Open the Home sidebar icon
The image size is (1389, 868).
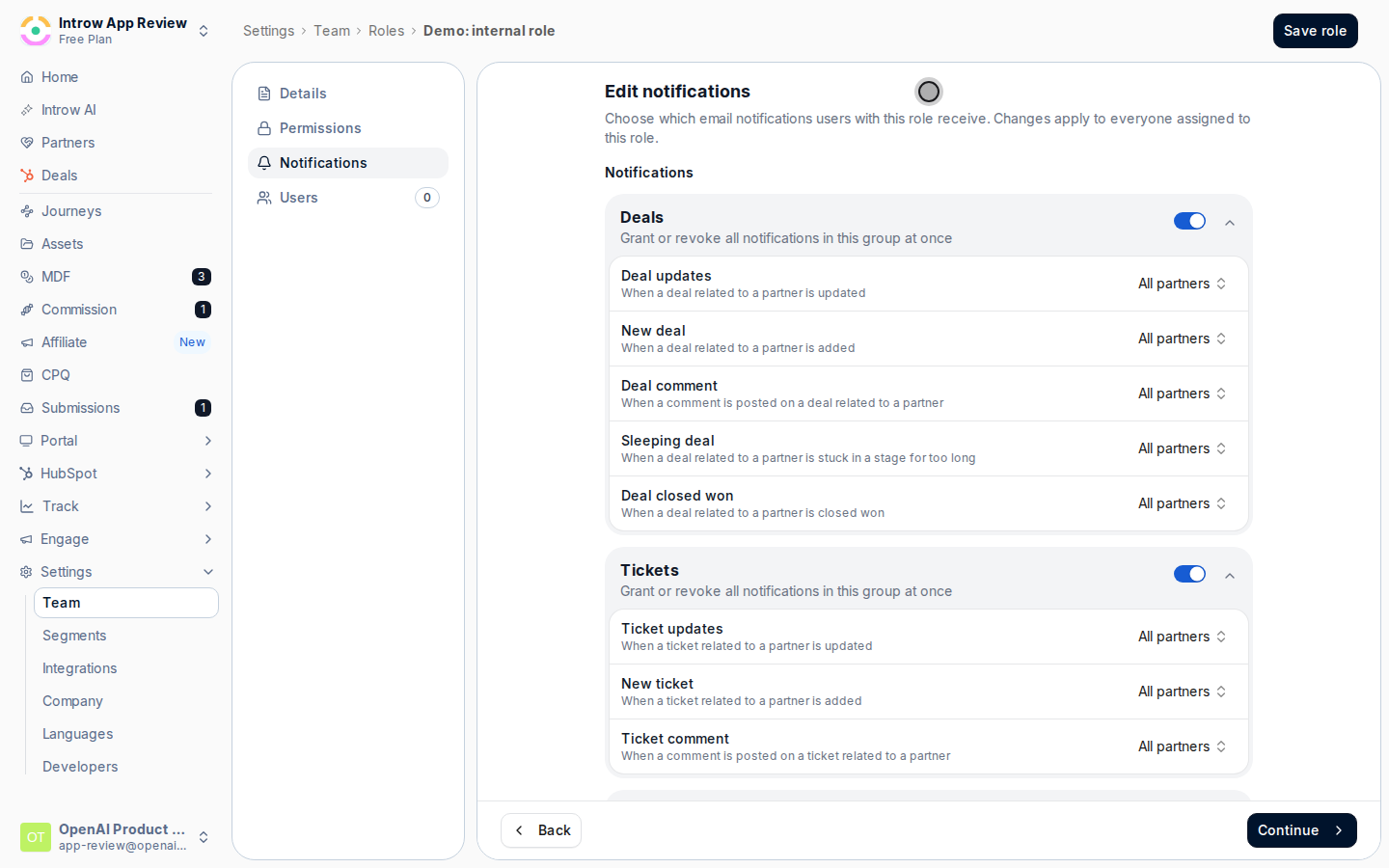pos(27,77)
